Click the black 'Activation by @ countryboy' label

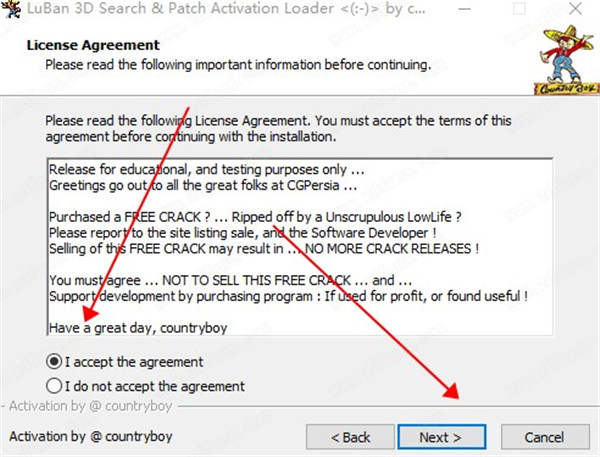pos(91,436)
